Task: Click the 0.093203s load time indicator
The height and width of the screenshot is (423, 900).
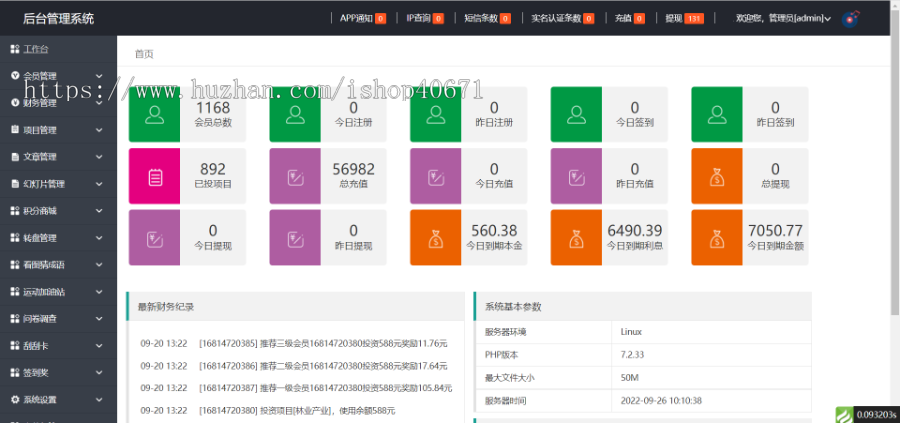Action: point(876,414)
